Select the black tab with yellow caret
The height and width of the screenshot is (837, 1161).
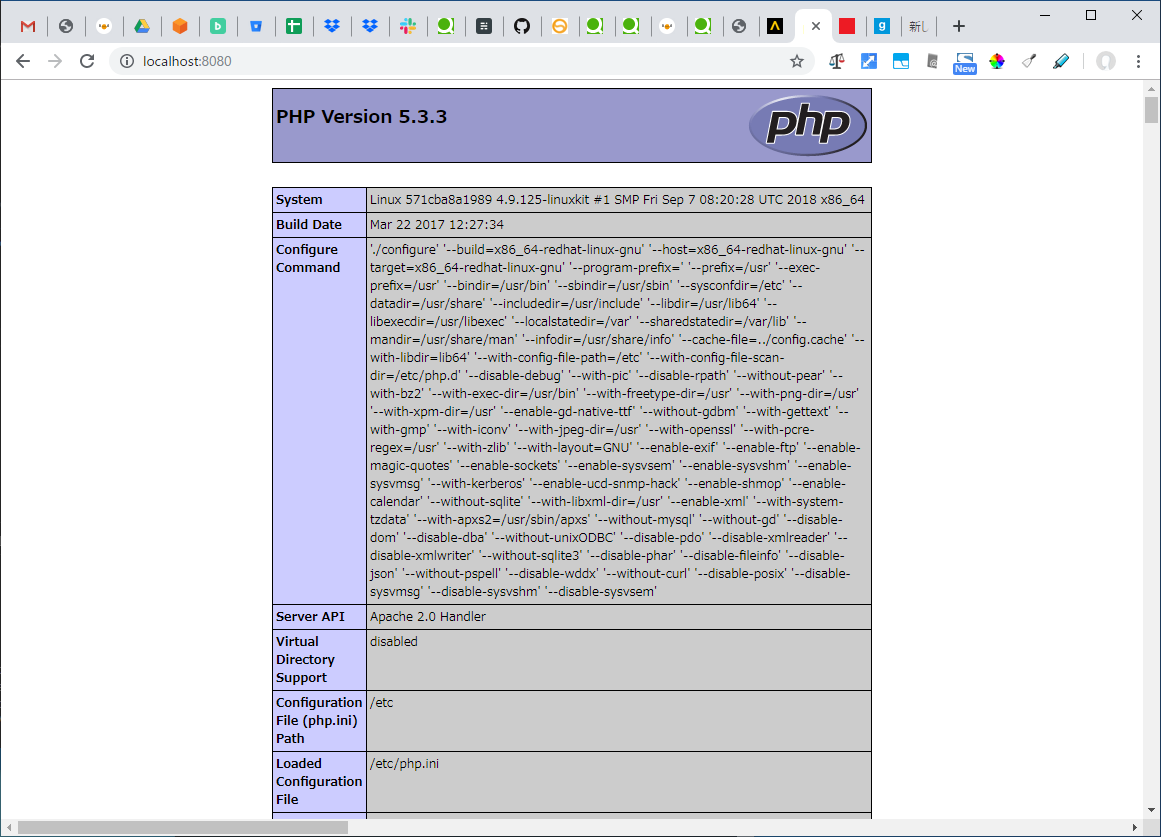[x=775, y=27]
